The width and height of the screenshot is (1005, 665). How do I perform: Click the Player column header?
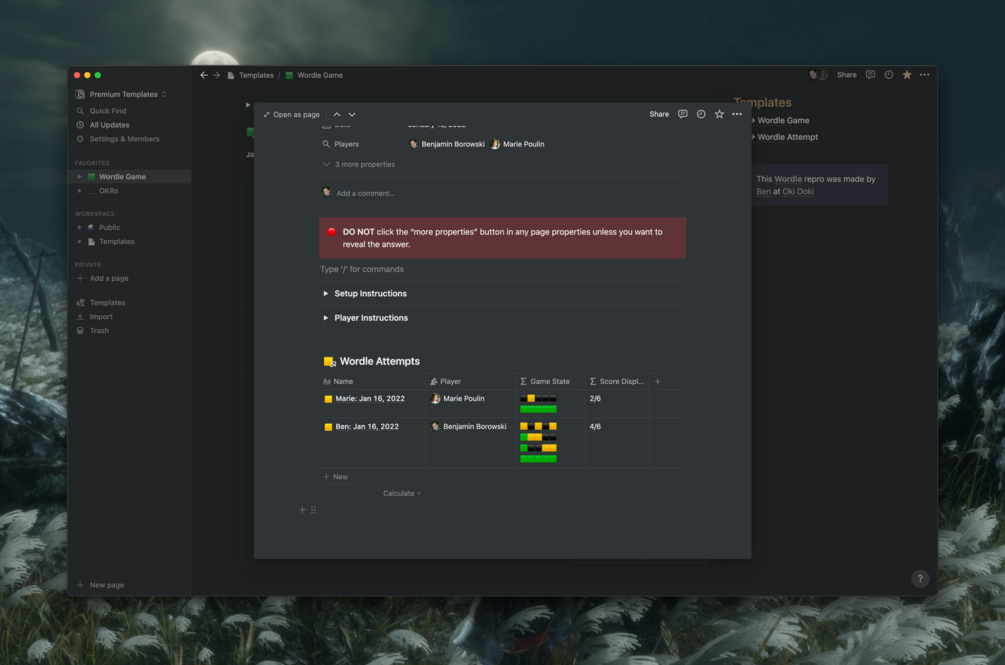[470, 381]
